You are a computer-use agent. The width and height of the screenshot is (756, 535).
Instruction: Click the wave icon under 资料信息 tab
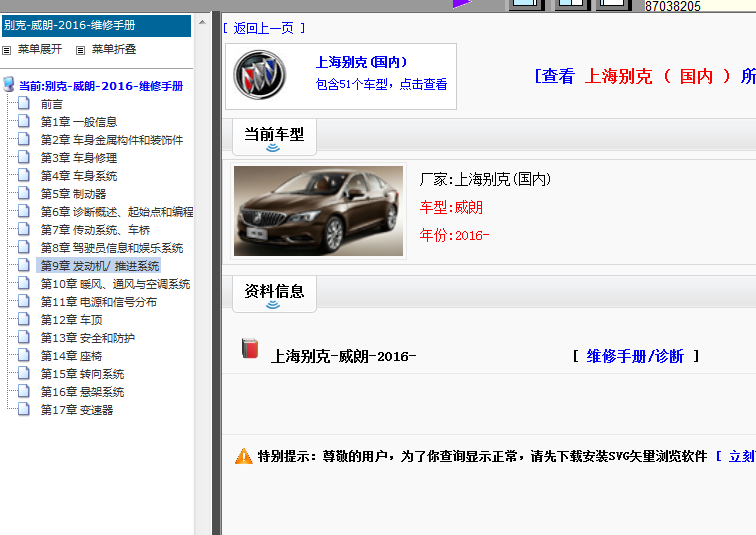click(273, 305)
